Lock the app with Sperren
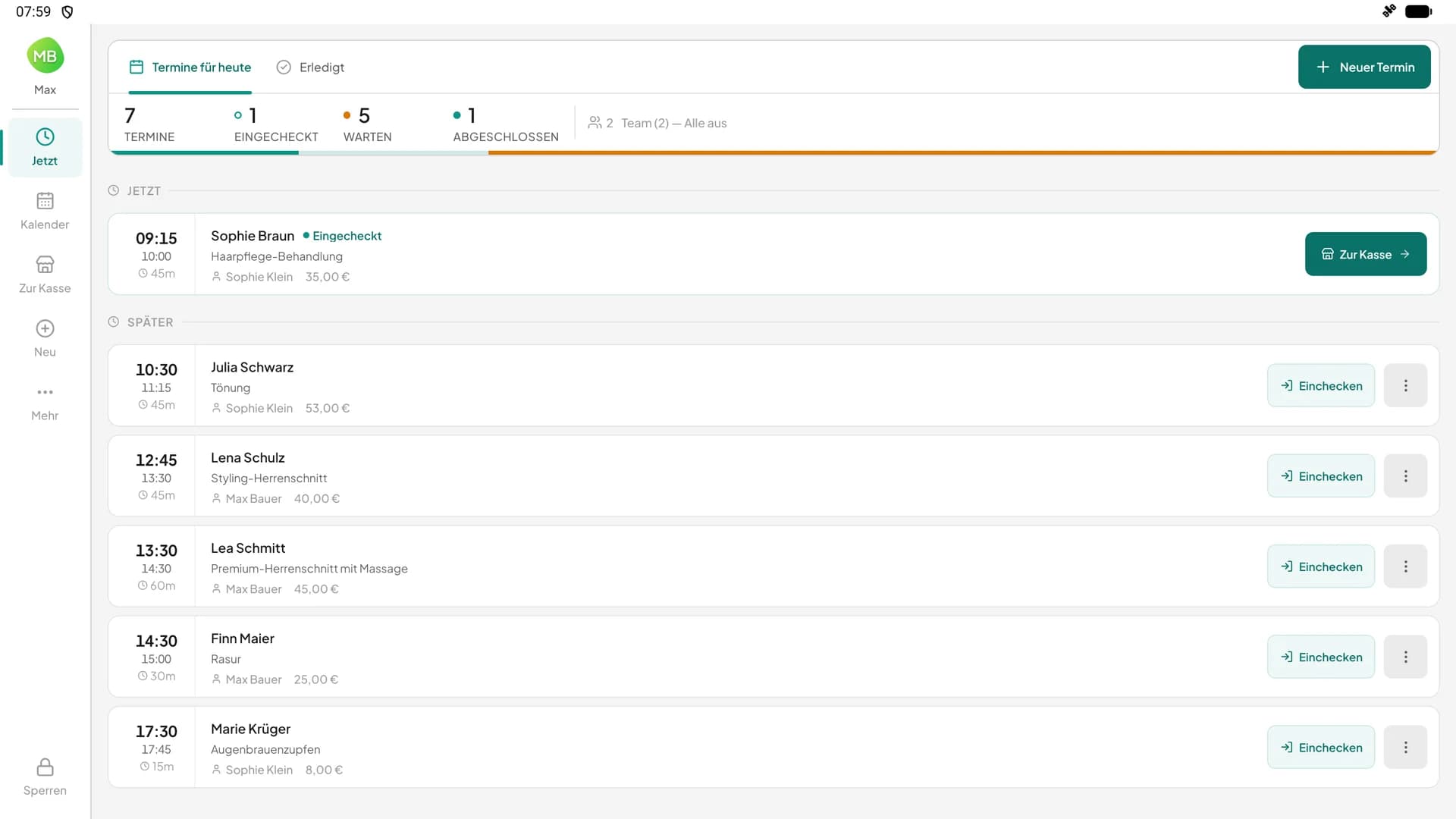1456x819 pixels. (45, 777)
